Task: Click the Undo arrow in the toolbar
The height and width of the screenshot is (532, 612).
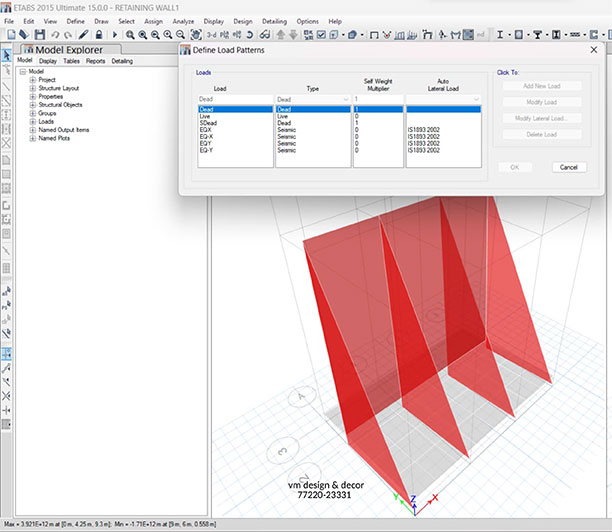Action: tap(53, 35)
